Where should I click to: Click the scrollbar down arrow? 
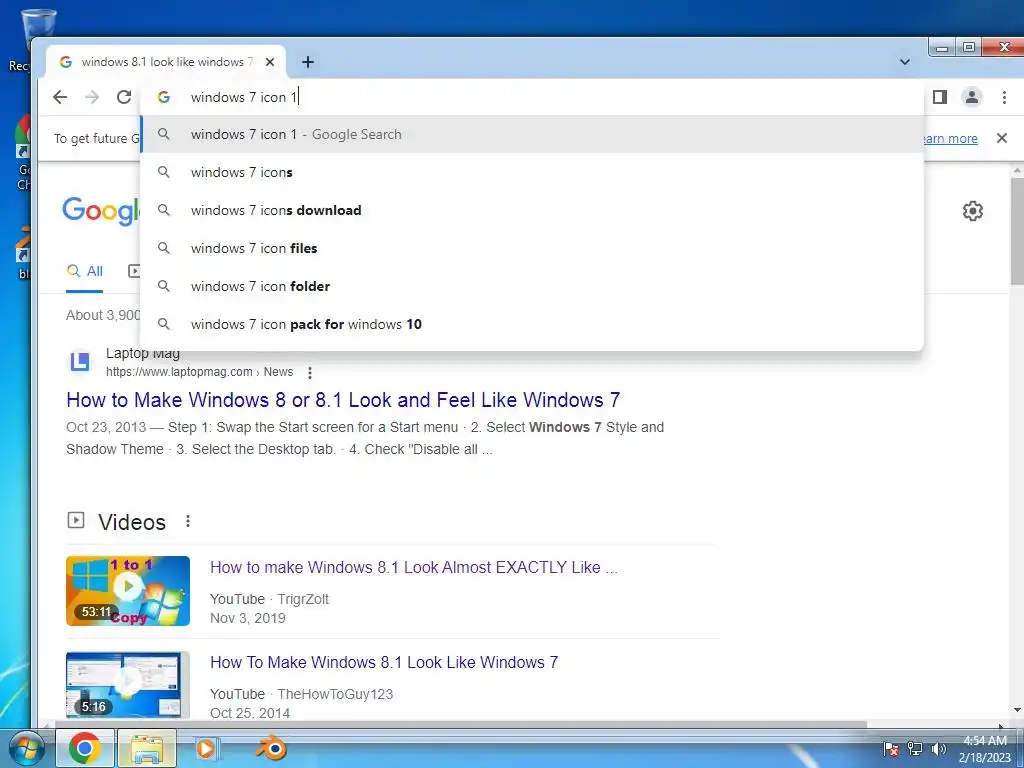coord(1017,710)
